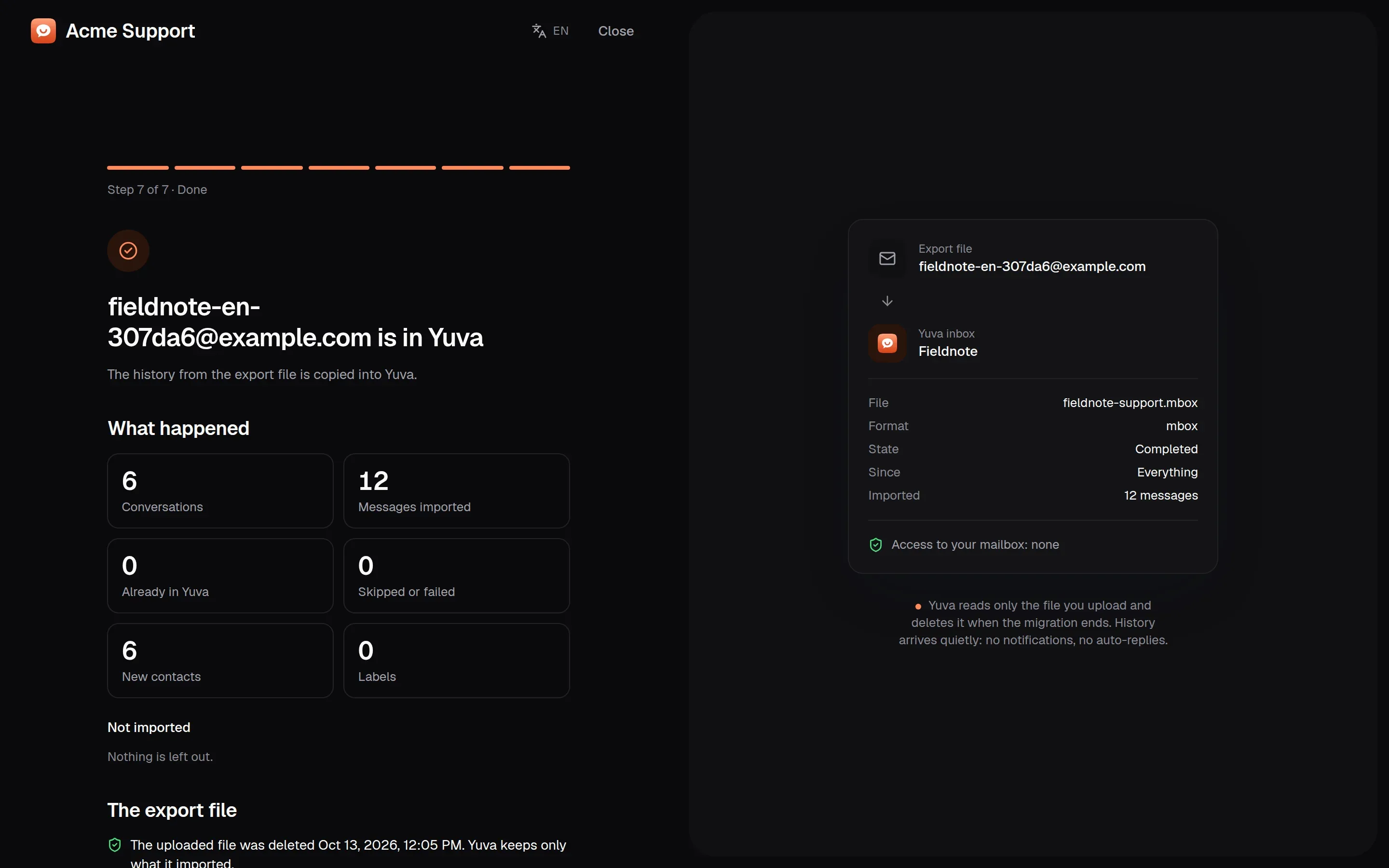
Task: Click the translate language icon
Action: tap(538, 31)
